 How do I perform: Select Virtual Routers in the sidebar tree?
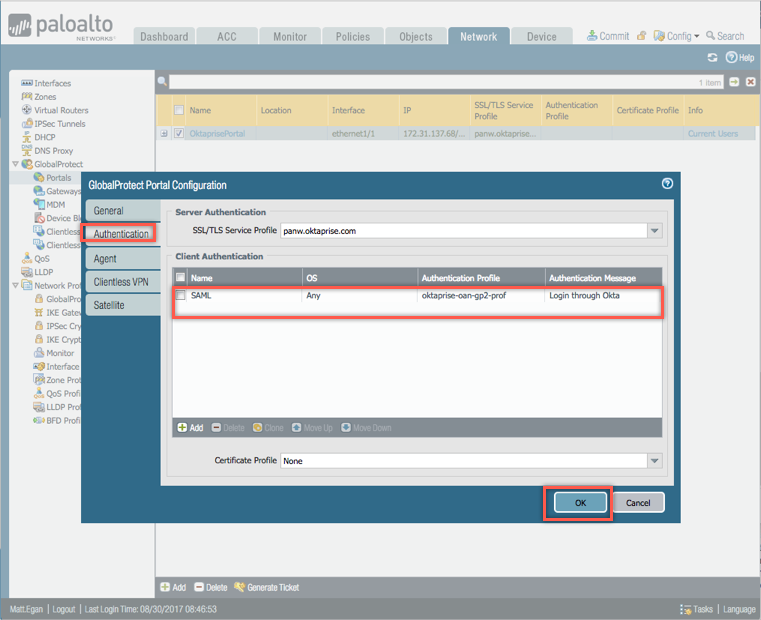click(60, 110)
